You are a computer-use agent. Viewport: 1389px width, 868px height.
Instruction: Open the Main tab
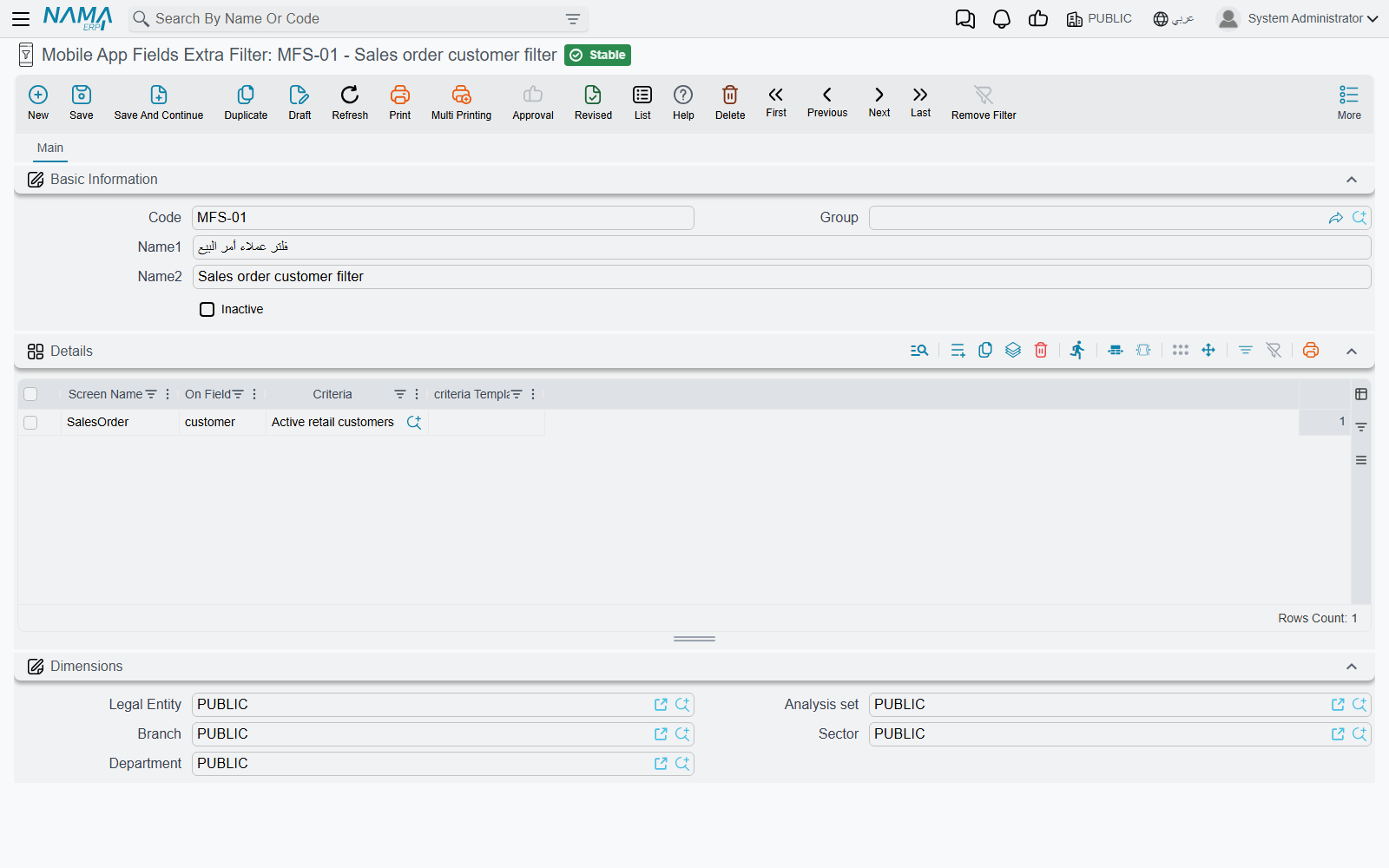pos(50,148)
